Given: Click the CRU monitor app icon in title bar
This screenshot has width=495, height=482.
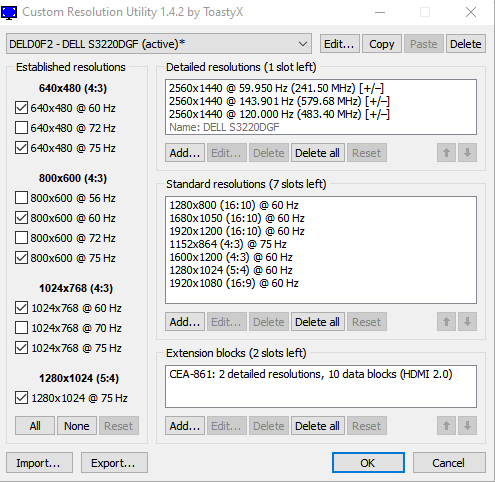Looking at the screenshot, I should pyautogui.click(x=9, y=12).
